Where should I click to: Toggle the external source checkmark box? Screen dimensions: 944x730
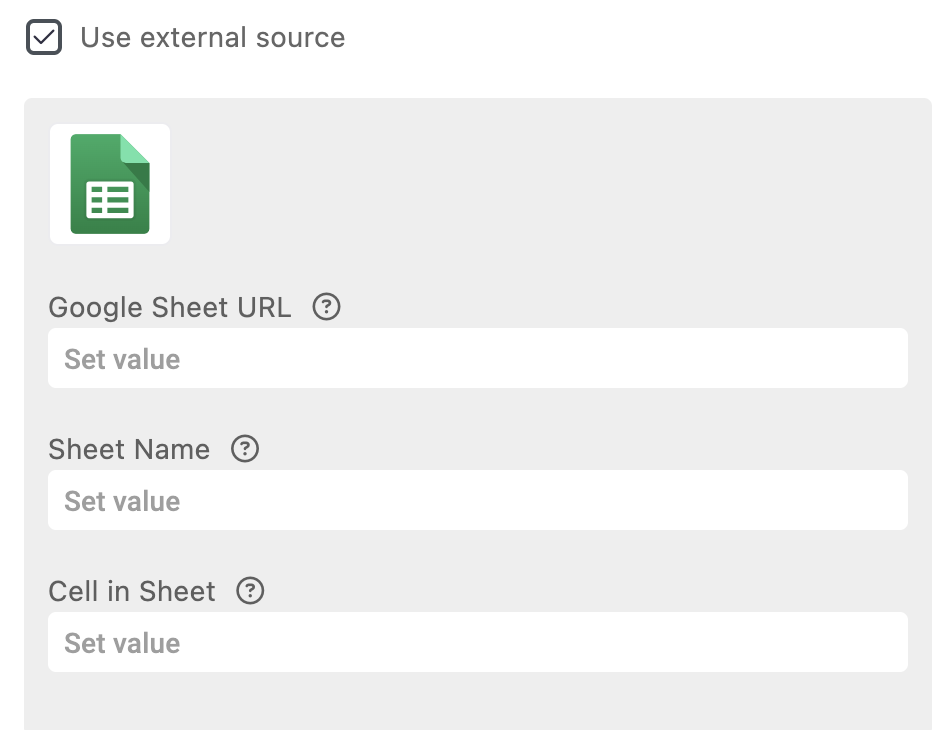[44, 38]
